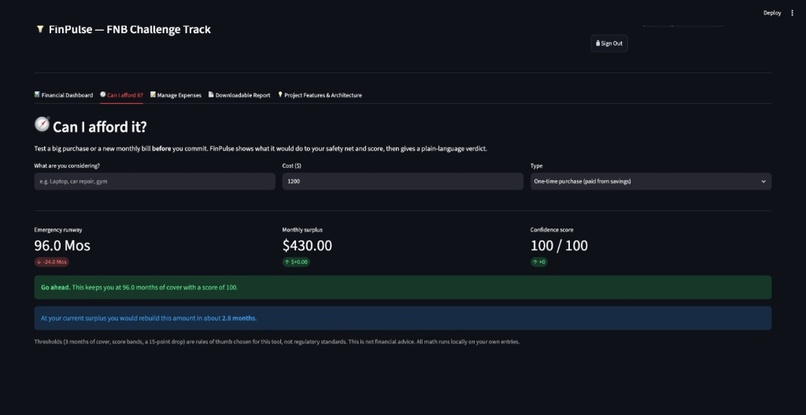This screenshot has width=806, height=415.
Task: Click the Type dropdown chevron arrow
Action: [763, 182]
